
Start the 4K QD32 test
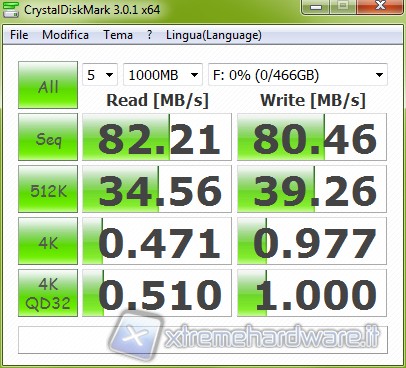(48, 293)
